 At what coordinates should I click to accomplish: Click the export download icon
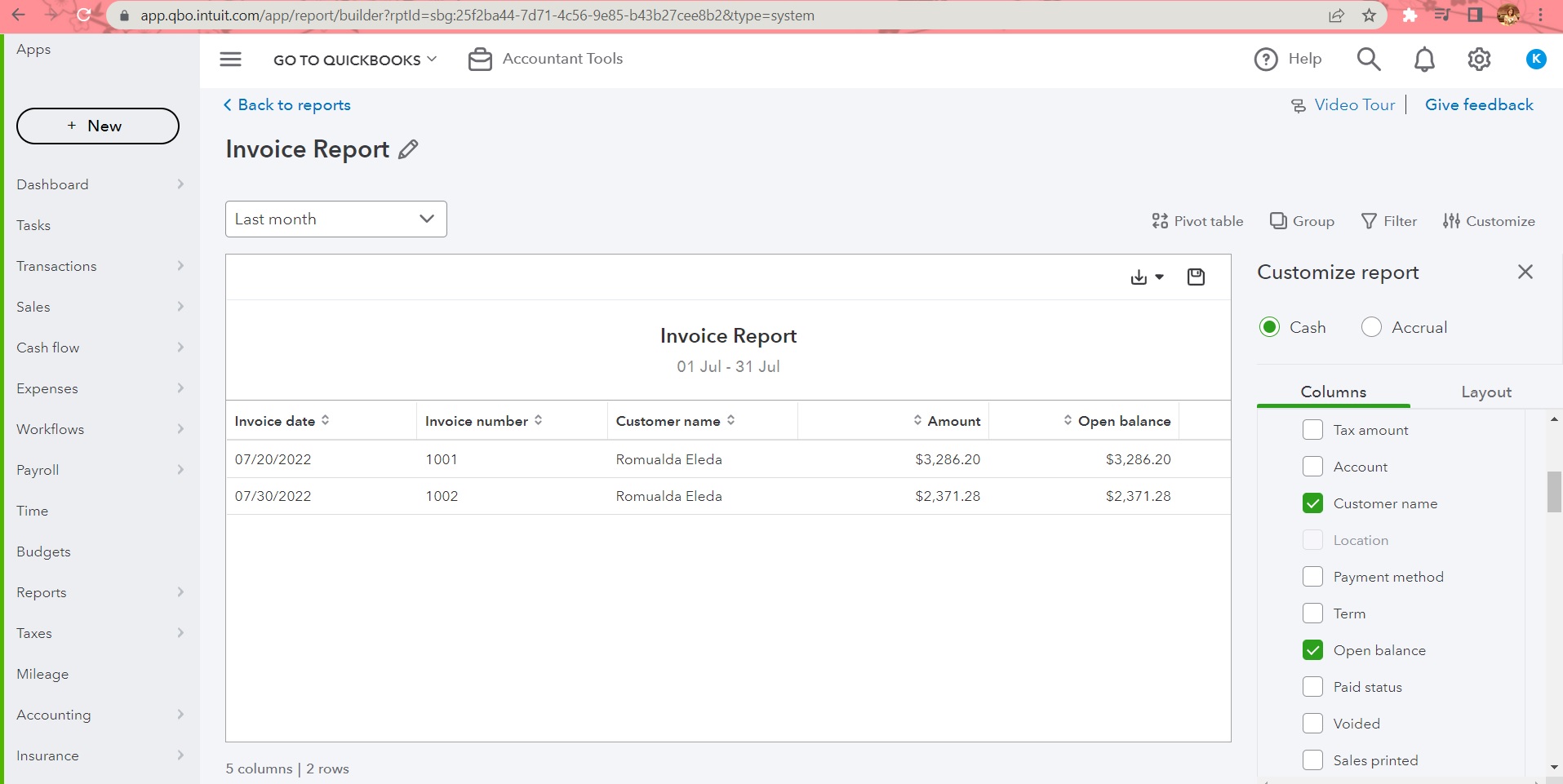click(1139, 277)
